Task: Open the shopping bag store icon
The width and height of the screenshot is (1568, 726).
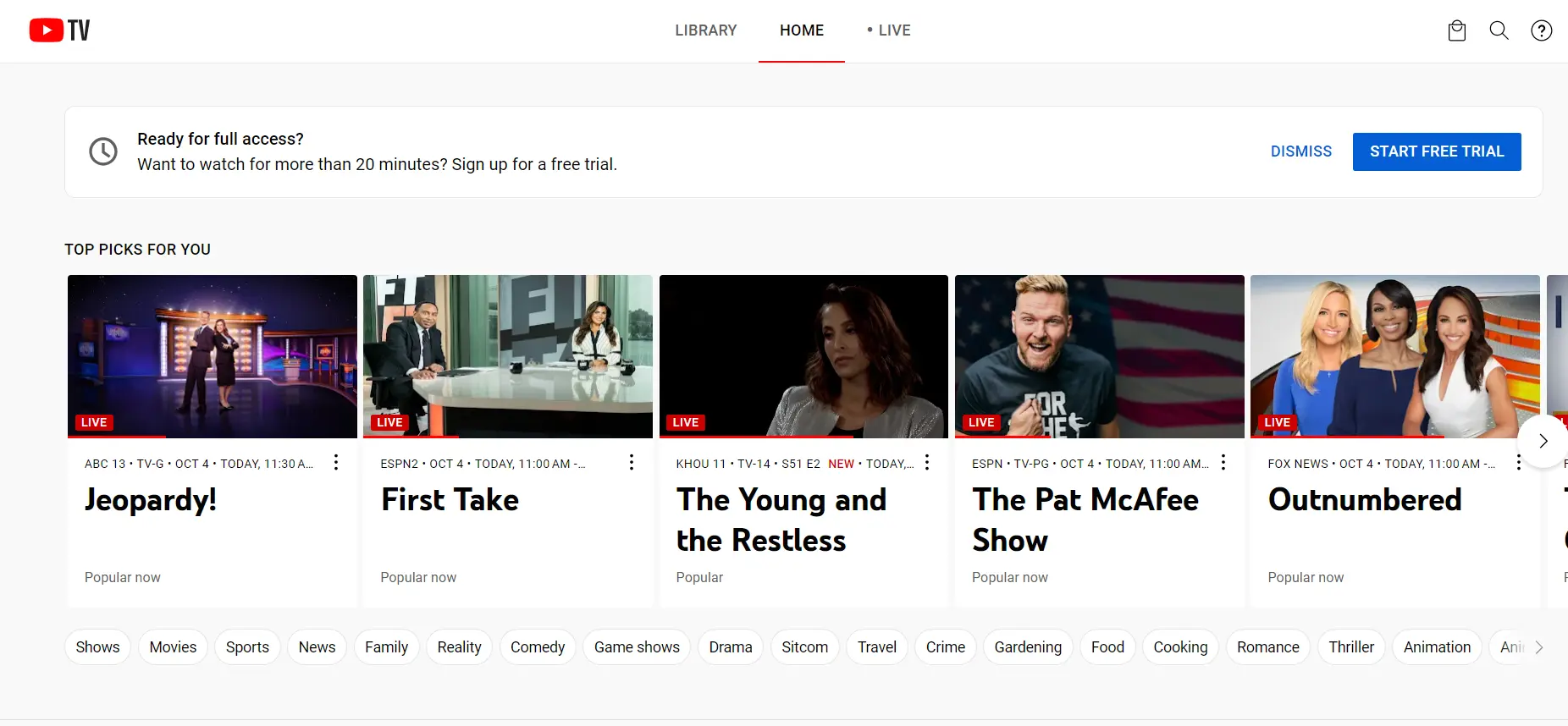Action: click(x=1456, y=31)
